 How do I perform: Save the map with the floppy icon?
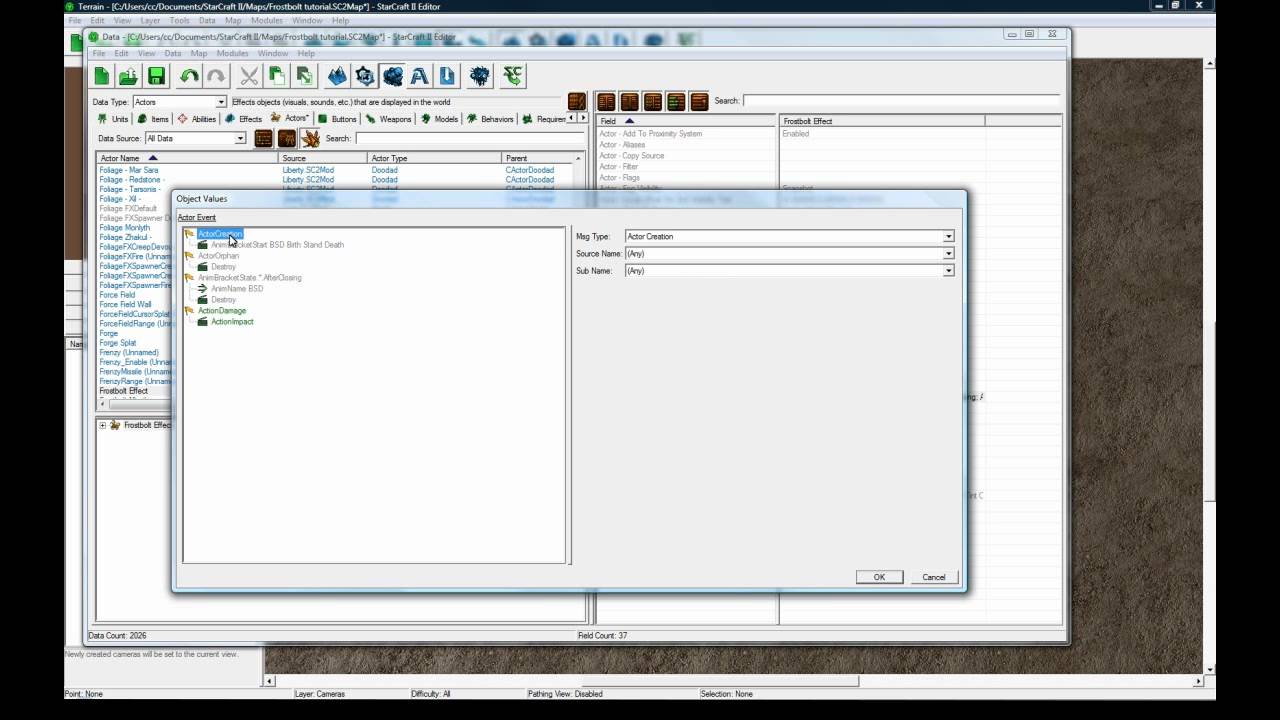coord(156,76)
